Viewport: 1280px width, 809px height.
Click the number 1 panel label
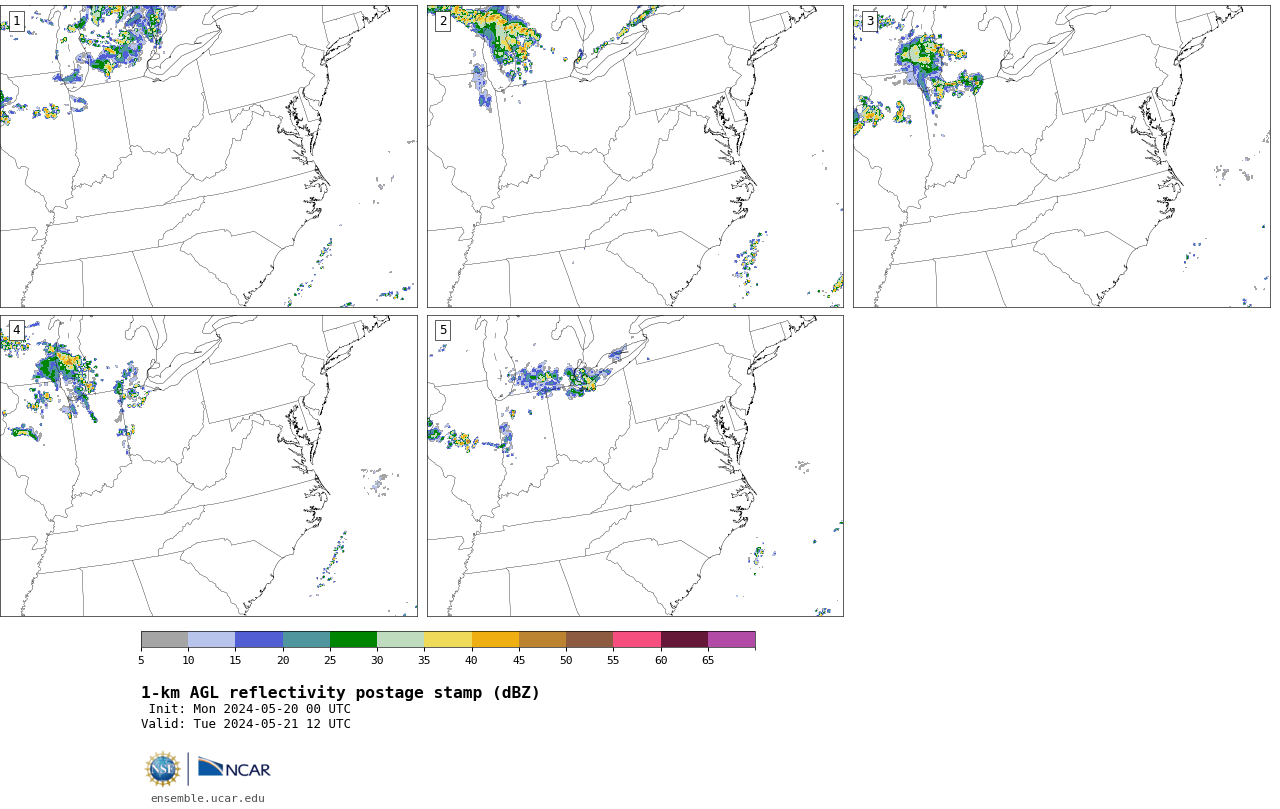point(16,21)
